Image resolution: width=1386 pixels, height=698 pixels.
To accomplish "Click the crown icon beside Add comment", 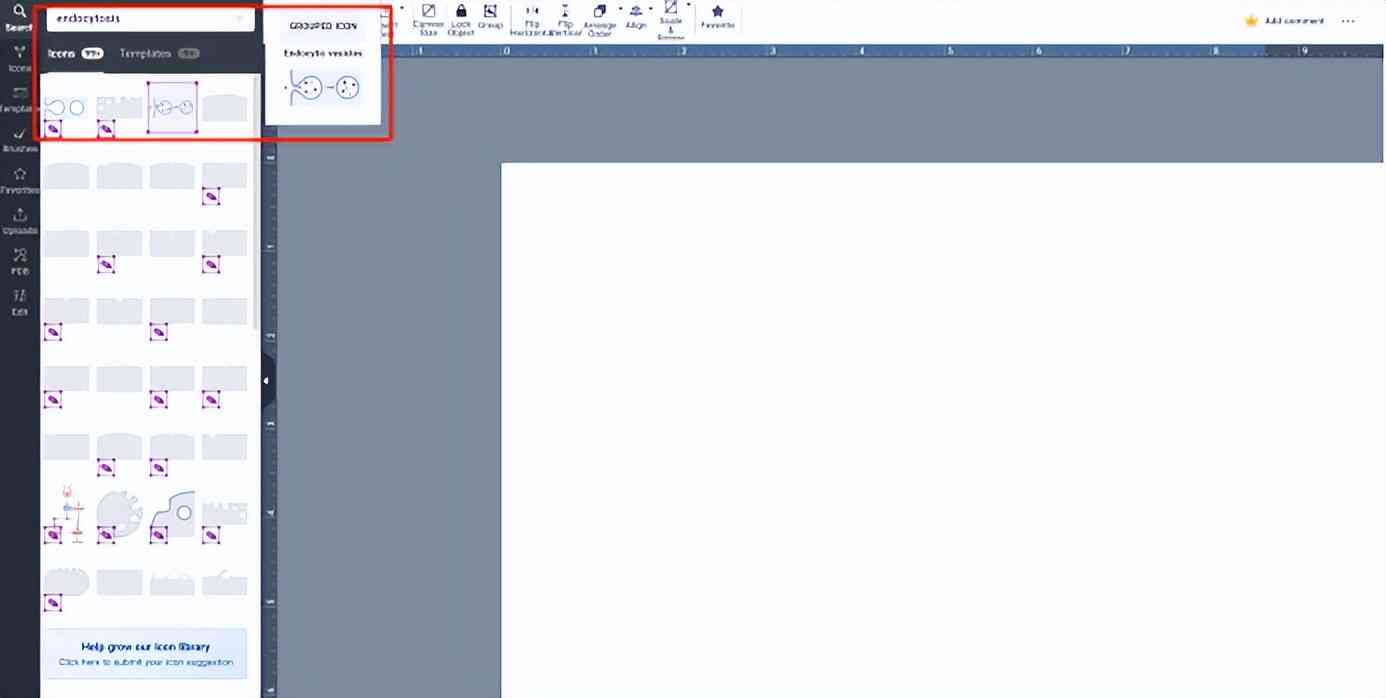I will click(1251, 20).
